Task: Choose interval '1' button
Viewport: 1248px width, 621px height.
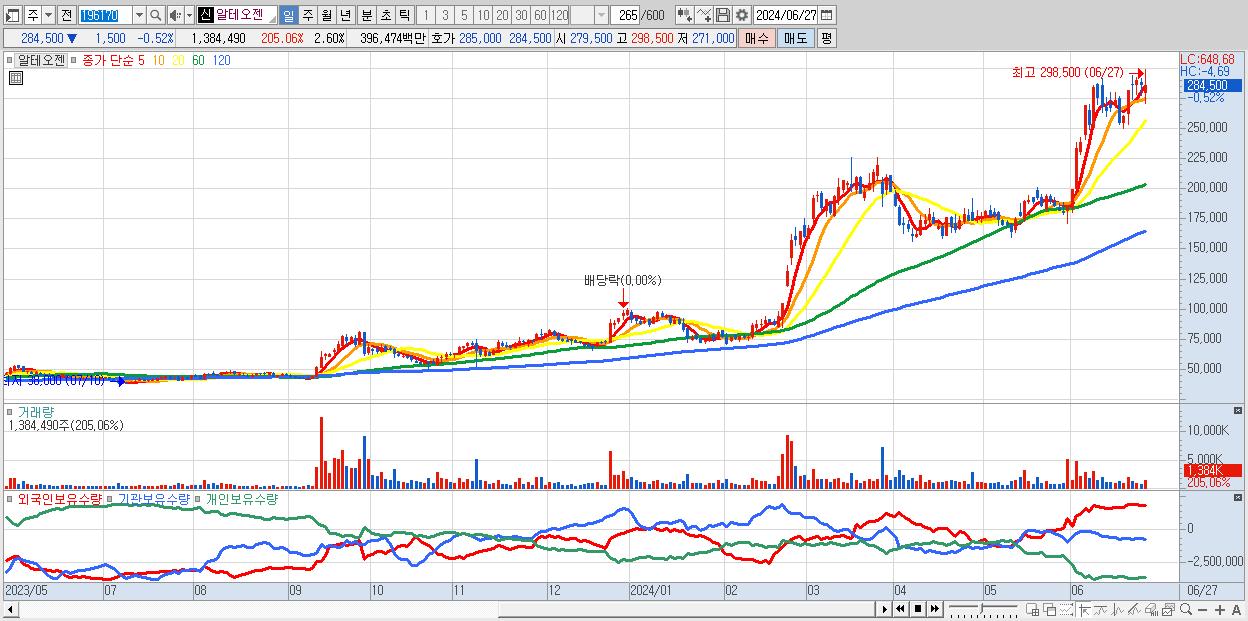Action: pos(425,15)
